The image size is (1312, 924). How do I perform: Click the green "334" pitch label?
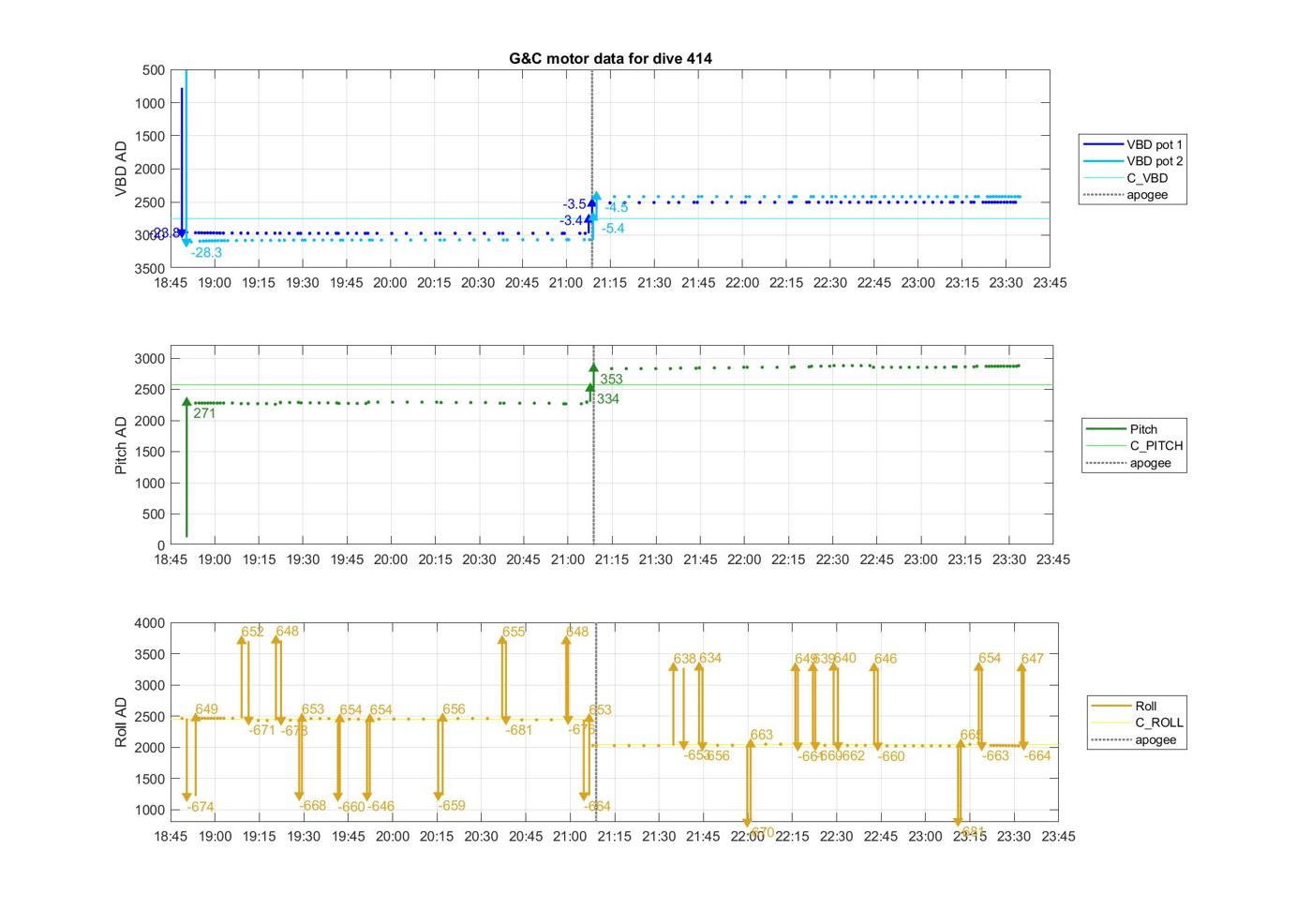[607, 399]
